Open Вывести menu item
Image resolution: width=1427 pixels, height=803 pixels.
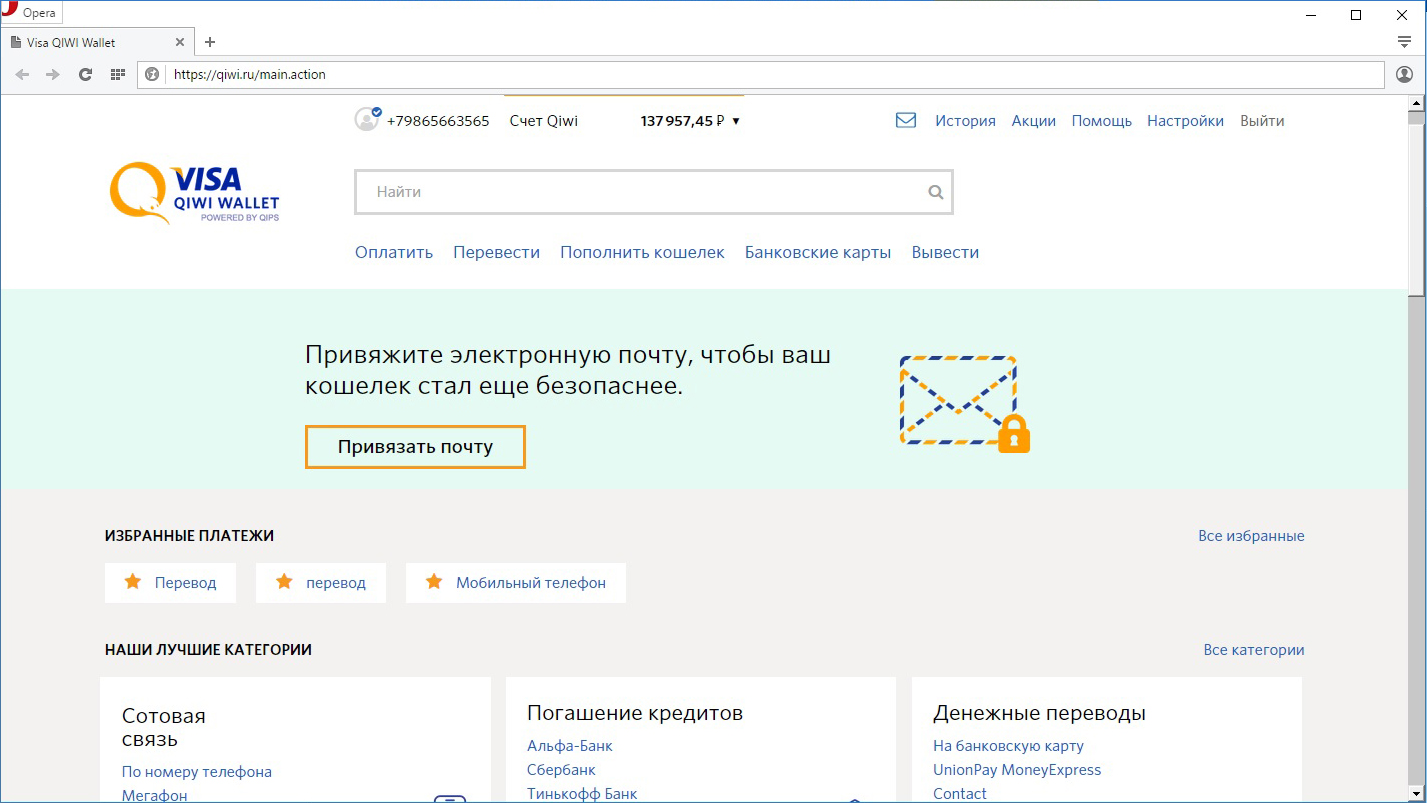pos(945,252)
